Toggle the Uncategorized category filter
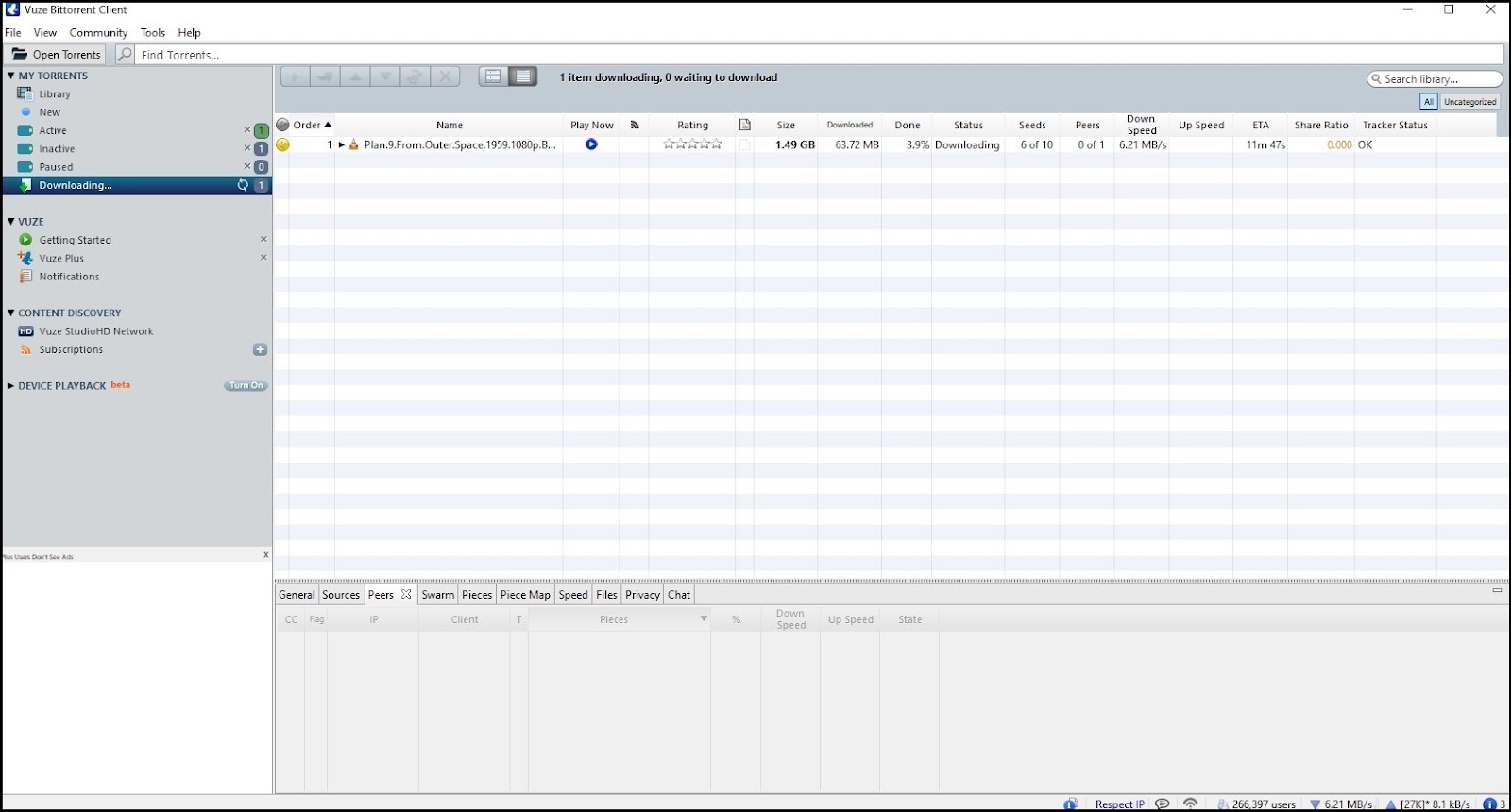Viewport: 1511px width, 812px height. tap(1469, 102)
